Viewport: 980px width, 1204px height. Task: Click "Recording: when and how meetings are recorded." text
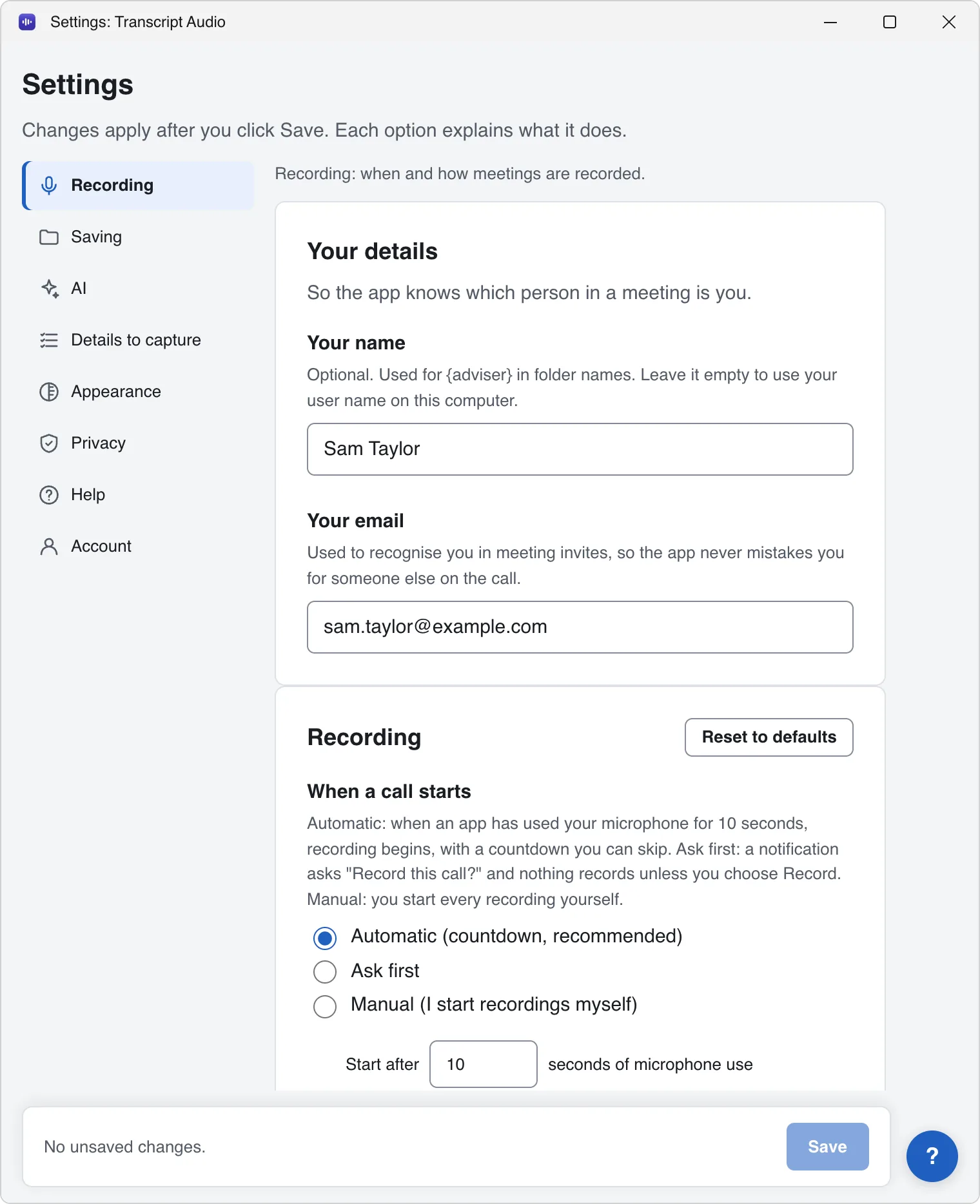click(x=460, y=174)
